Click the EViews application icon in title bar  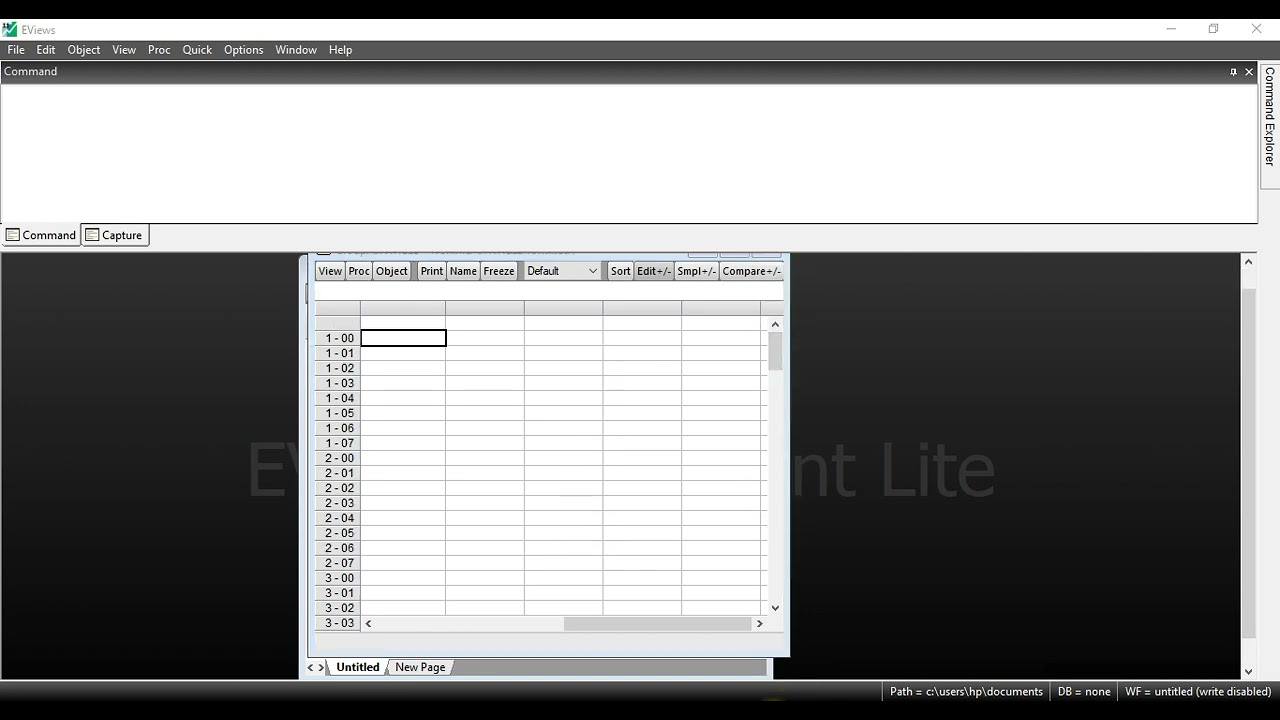10,30
